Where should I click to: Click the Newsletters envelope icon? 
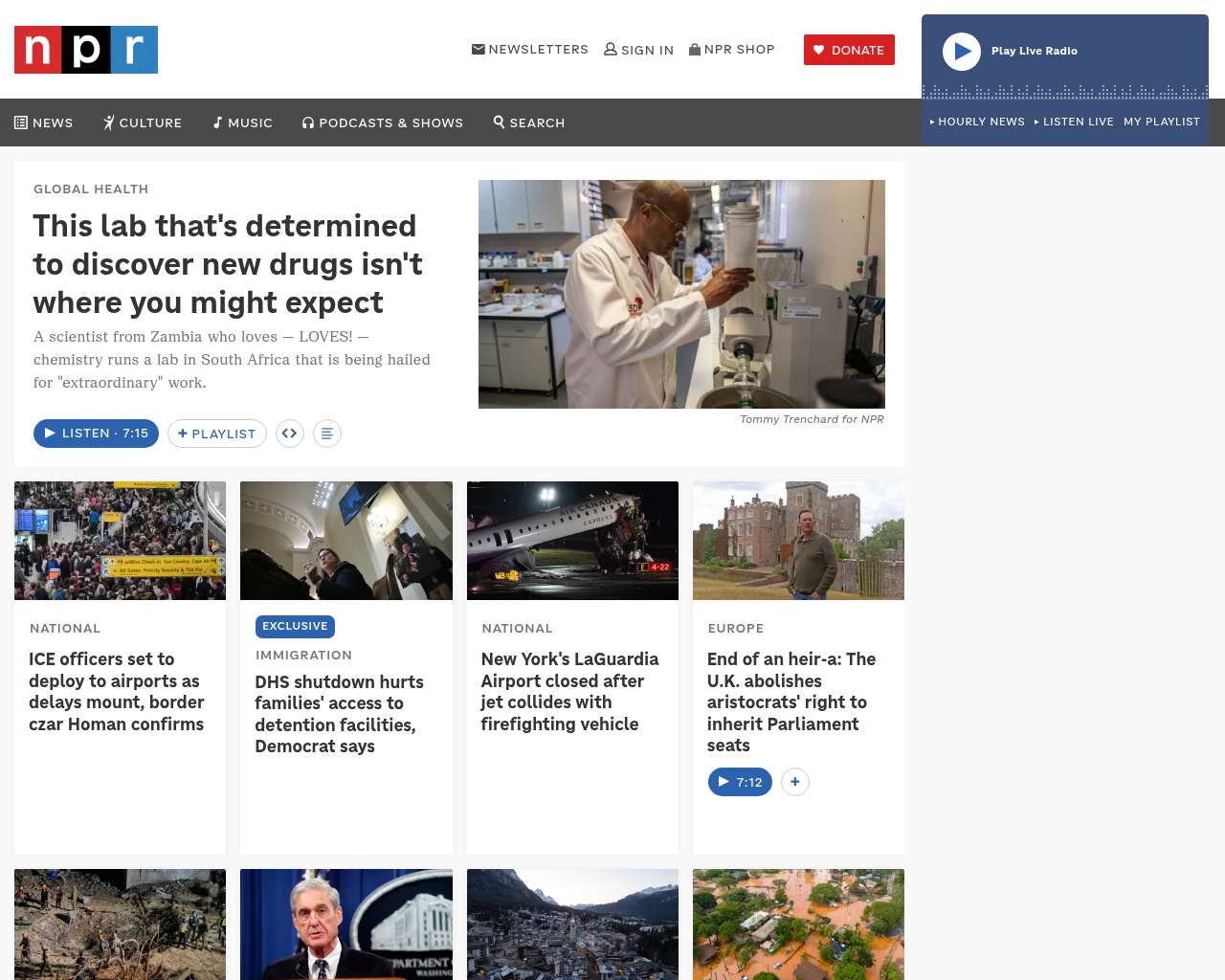coord(479,49)
